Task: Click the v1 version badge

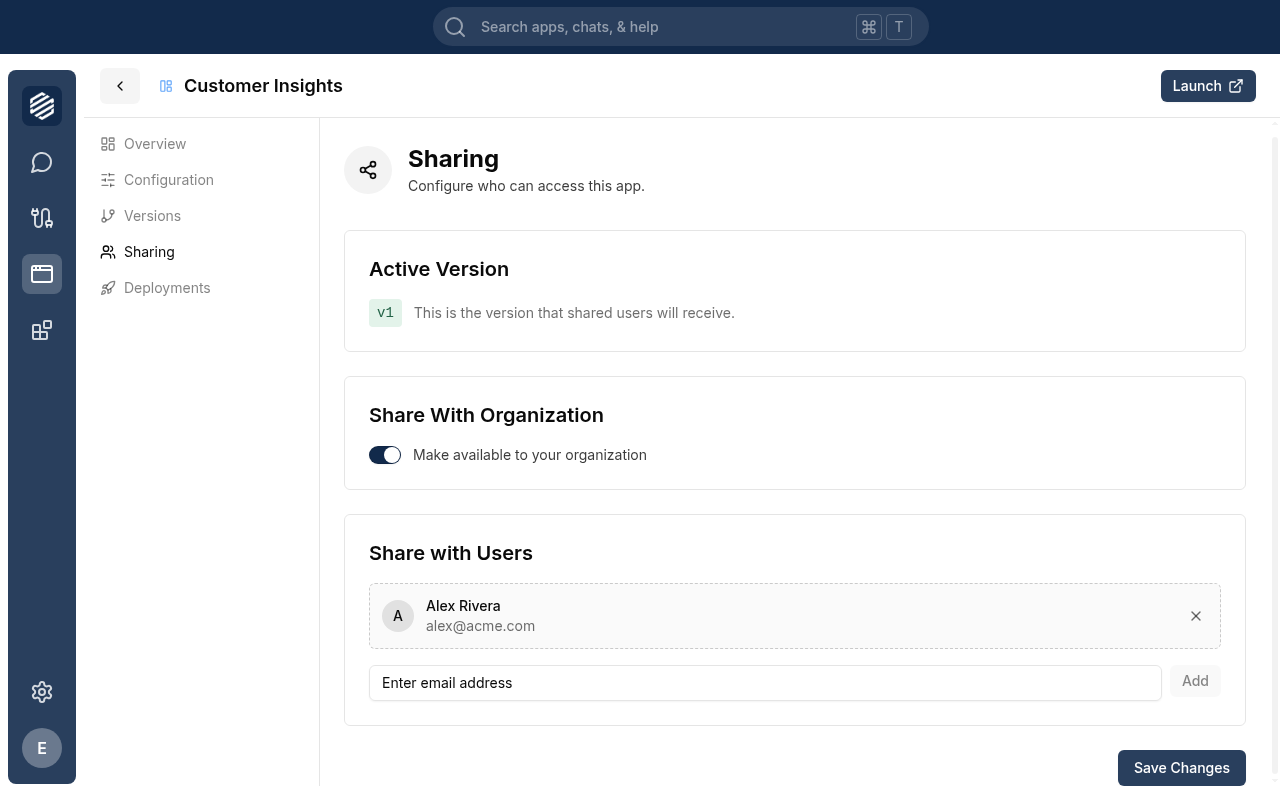Action: (x=385, y=313)
